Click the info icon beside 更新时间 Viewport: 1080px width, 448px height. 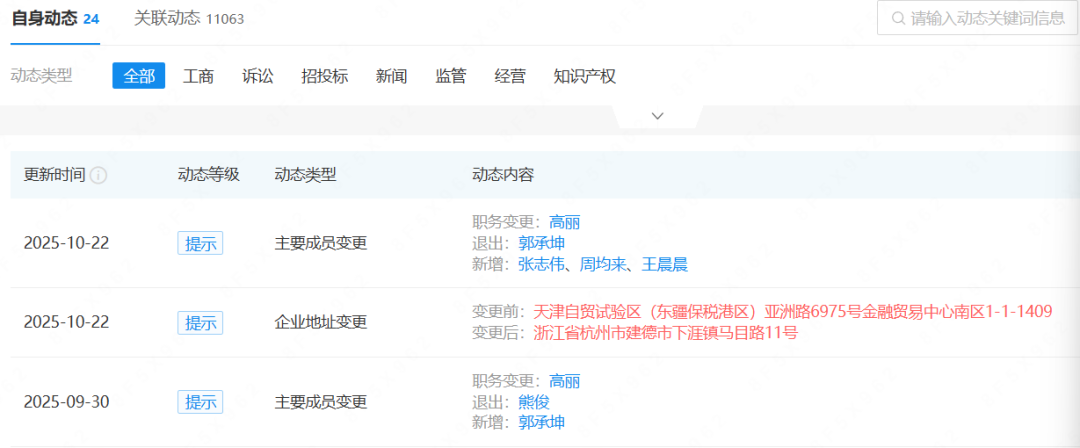[x=98, y=175]
